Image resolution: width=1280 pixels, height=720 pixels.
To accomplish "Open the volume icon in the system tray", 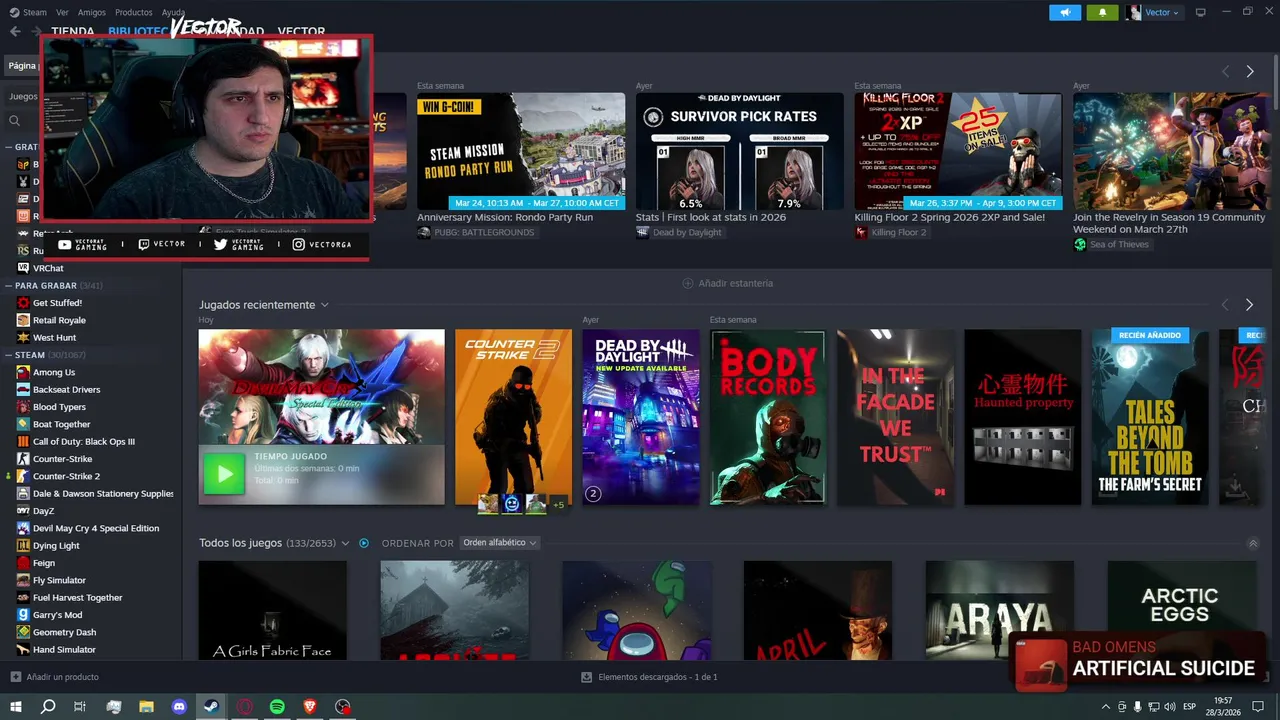I will pyautogui.click(x=1170, y=707).
